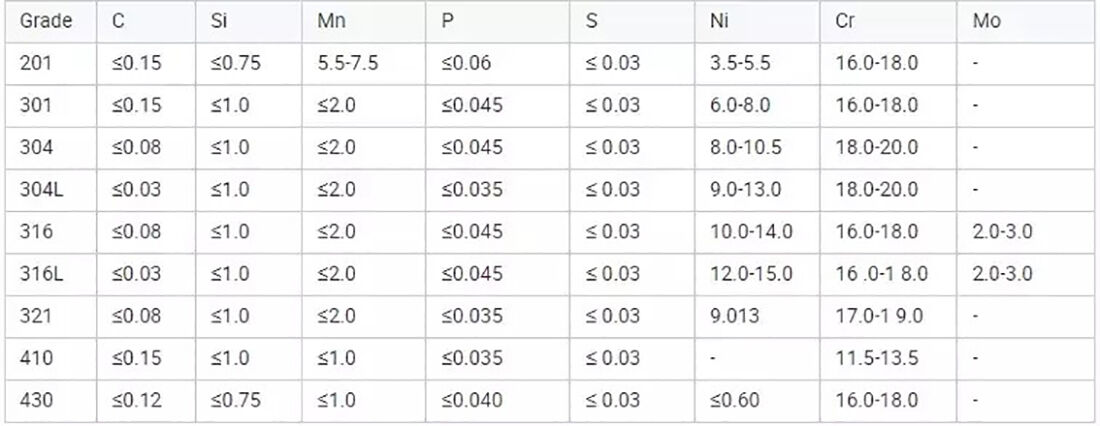Click the ≤0.60 nickel value
The width and height of the screenshot is (1100, 426).
click(x=735, y=400)
